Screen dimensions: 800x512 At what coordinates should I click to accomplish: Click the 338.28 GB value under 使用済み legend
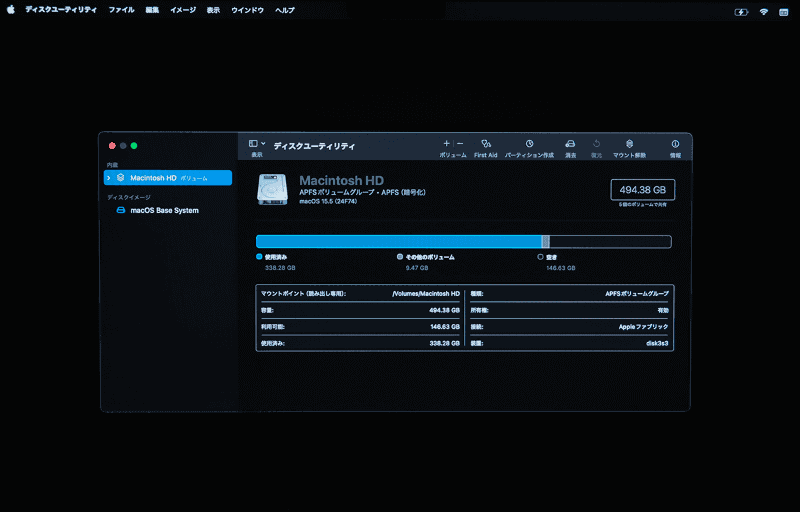click(x=280, y=268)
